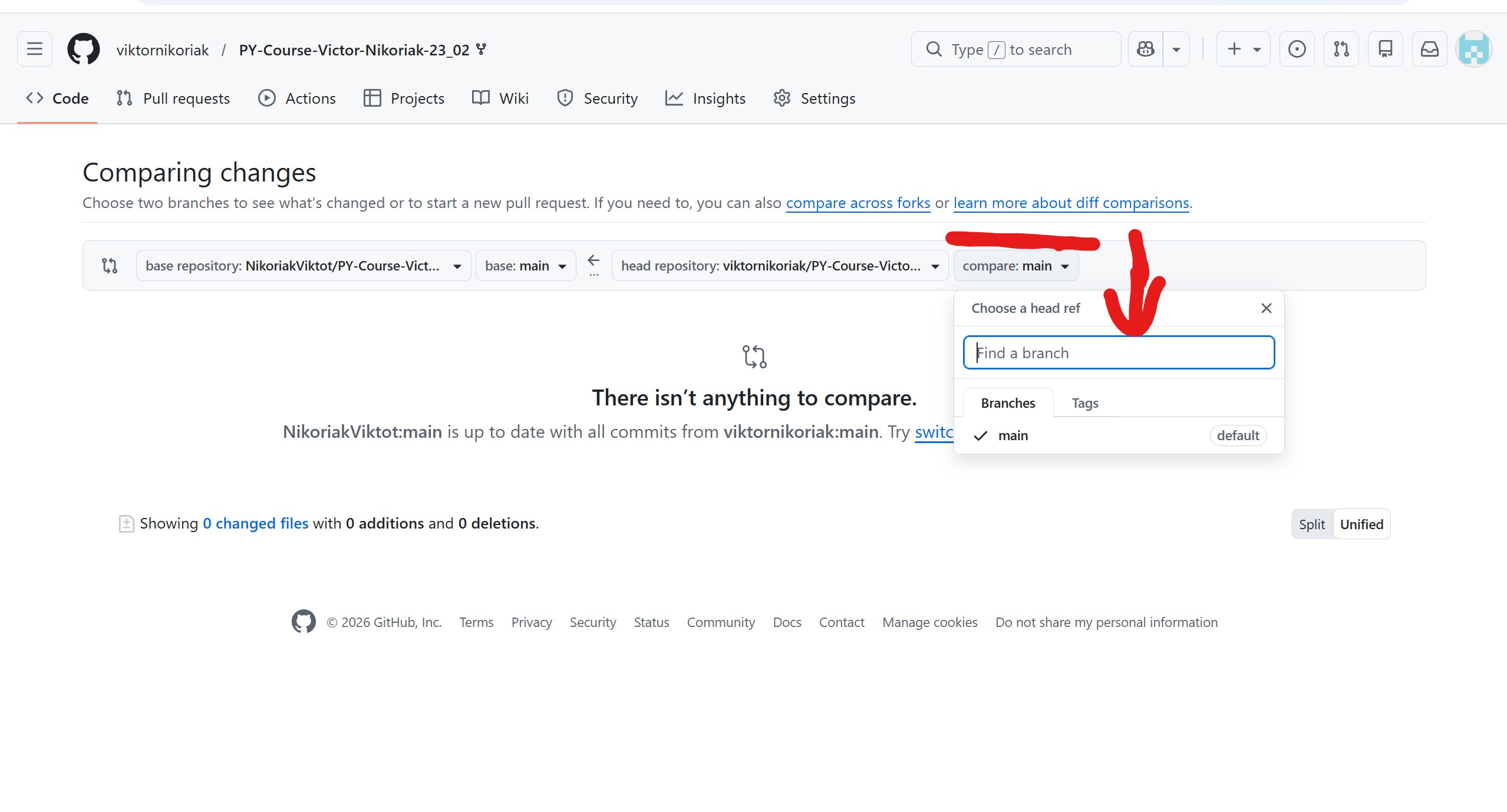Open the Insights repository tab
This screenshot has width=1507, height=812.
[x=705, y=98]
